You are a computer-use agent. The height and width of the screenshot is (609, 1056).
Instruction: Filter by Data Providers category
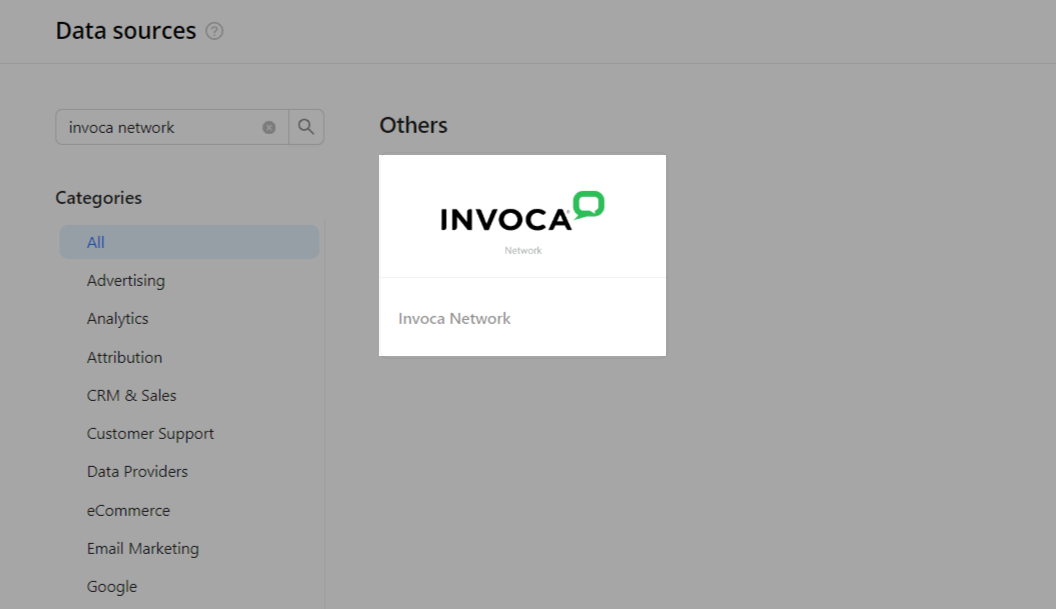(x=137, y=472)
